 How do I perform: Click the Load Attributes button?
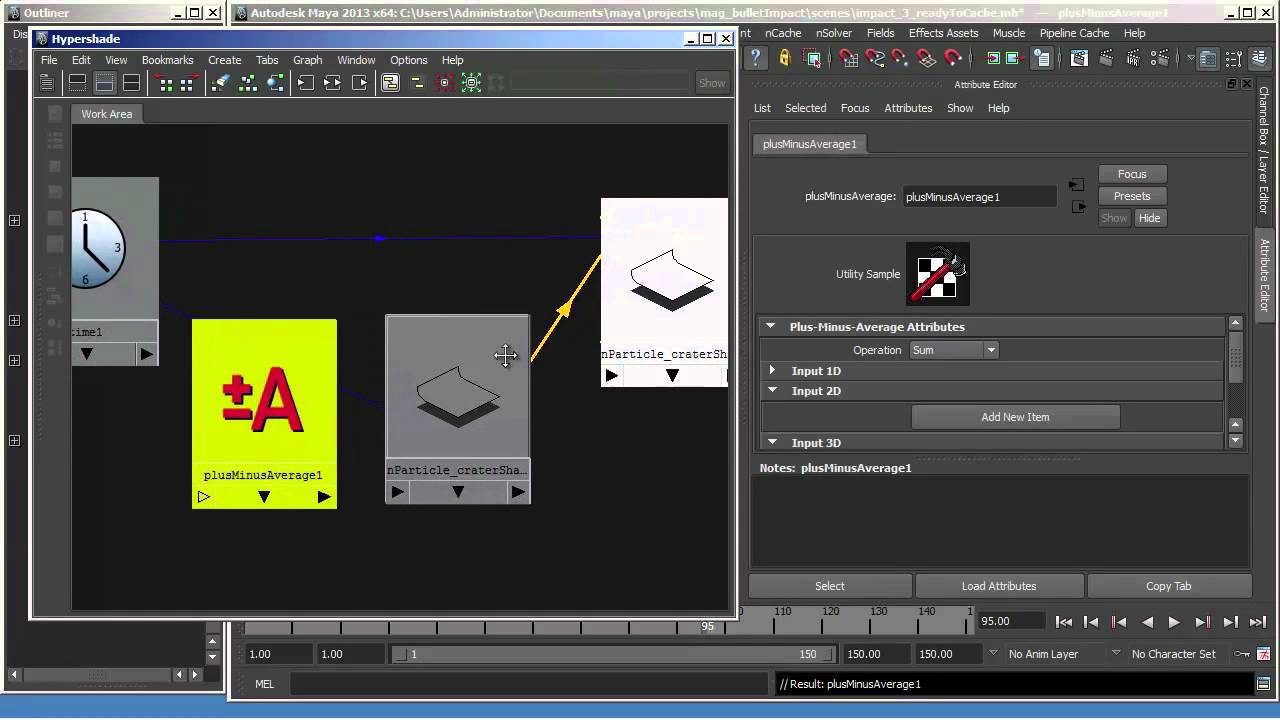999,586
